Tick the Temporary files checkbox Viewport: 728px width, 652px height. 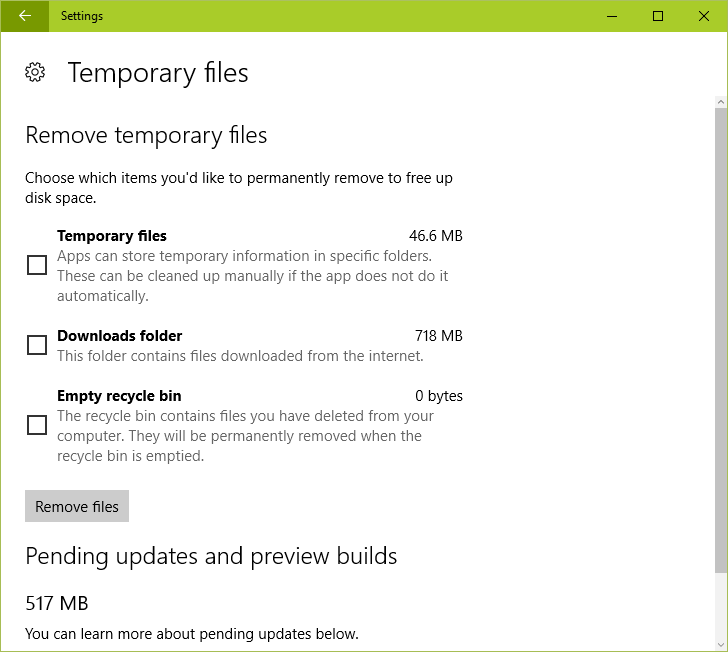37,265
